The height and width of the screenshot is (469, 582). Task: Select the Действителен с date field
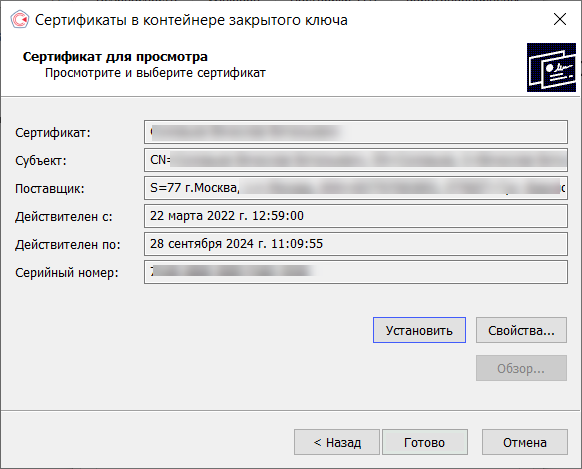[356, 216]
